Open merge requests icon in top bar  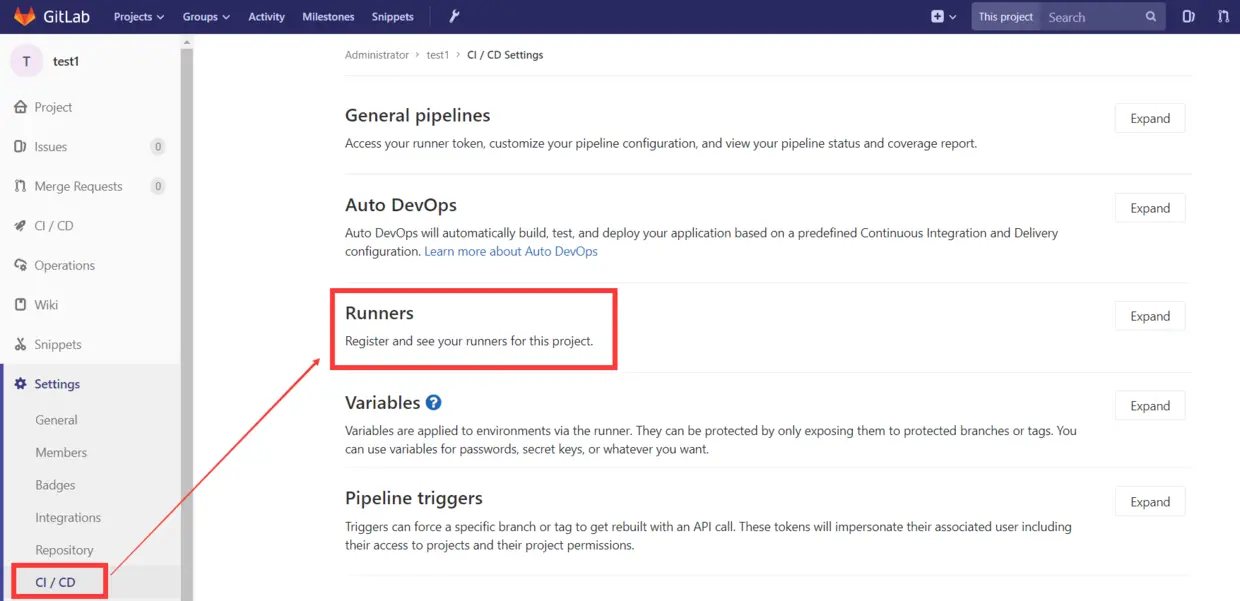[x=1223, y=16]
